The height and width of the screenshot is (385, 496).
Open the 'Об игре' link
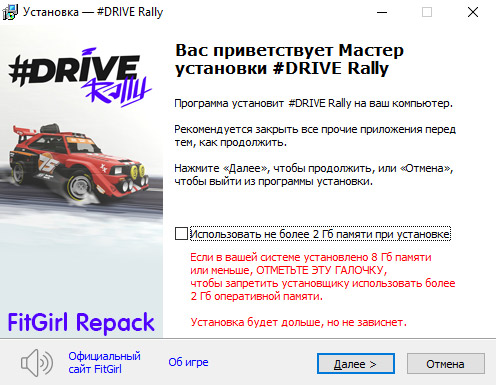pyautogui.click(x=188, y=362)
